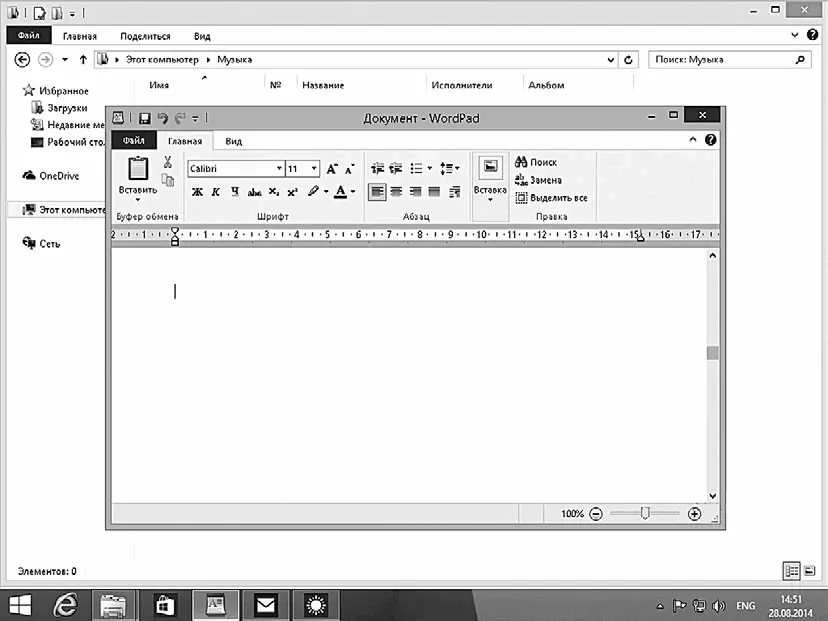The image size is (828, 621).
Task: Click the Bold (Ж) button in WordPad
Action: (x=197, y=192)
